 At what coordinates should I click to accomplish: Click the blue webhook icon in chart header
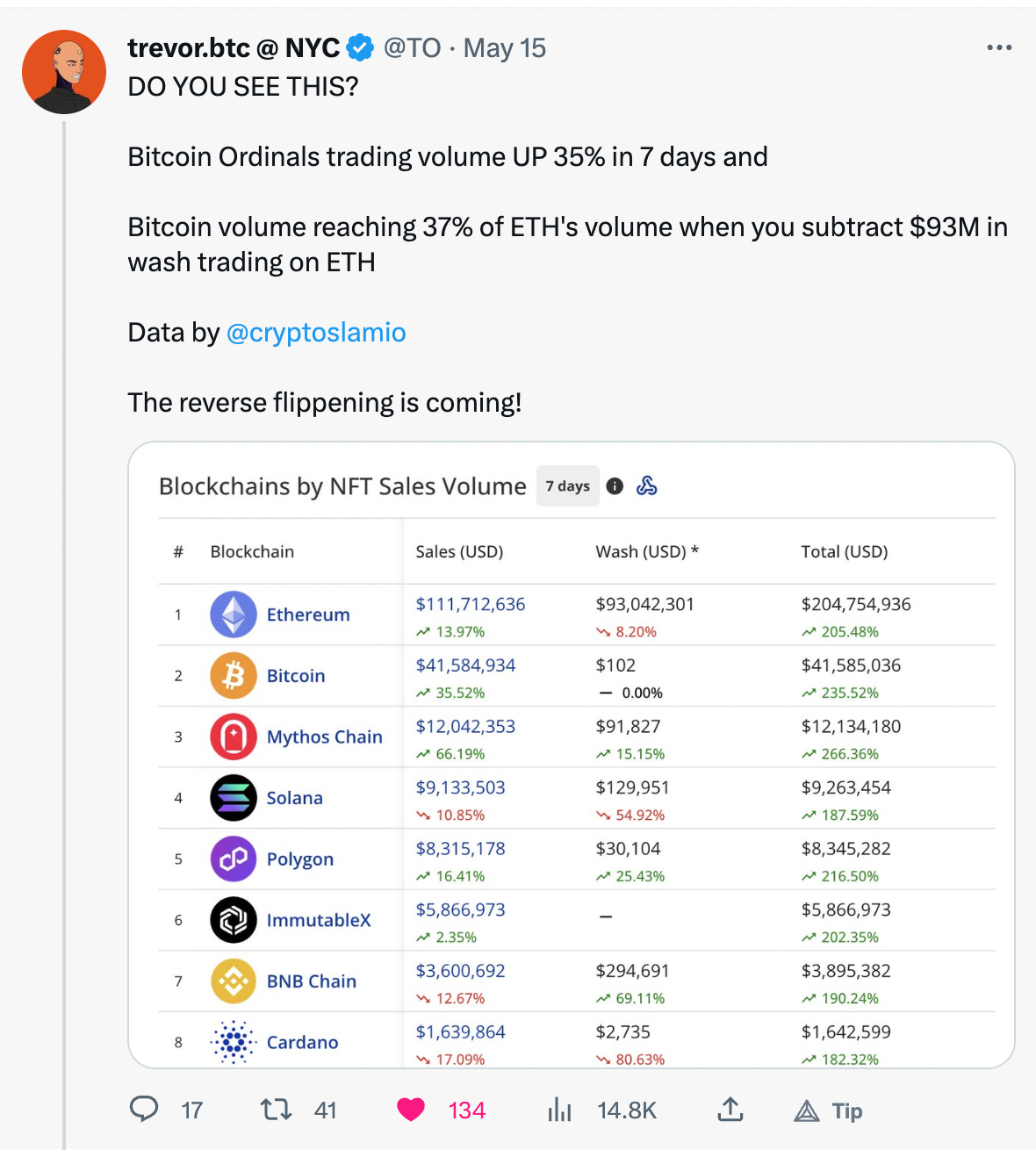pyautogui.click(x=647, y=486)
